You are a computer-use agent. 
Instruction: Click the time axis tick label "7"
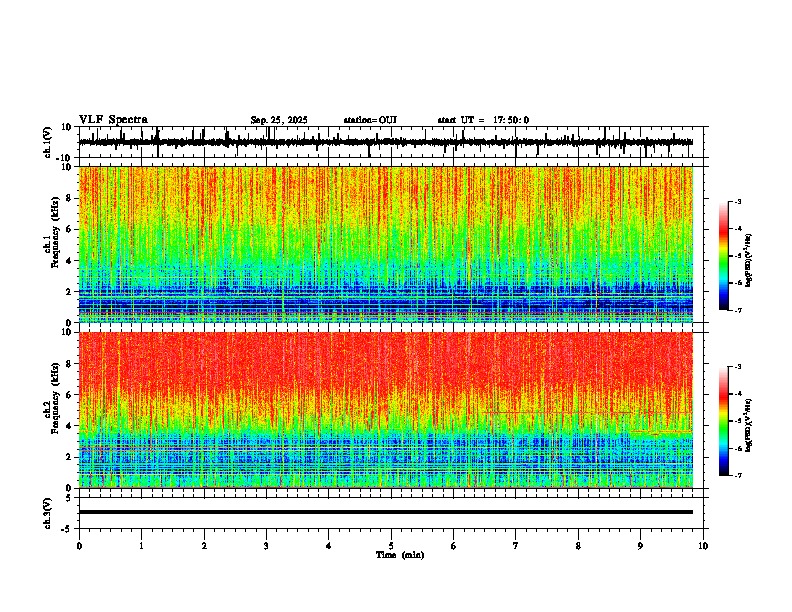click(516, 546)
